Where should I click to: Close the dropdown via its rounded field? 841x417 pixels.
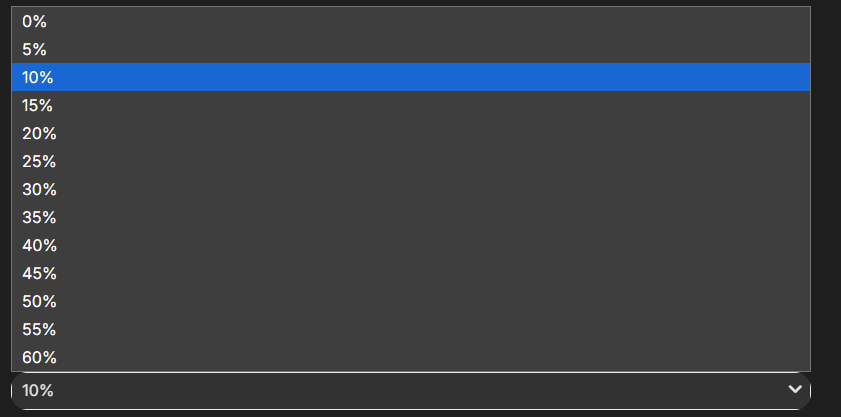pos(411,391)
